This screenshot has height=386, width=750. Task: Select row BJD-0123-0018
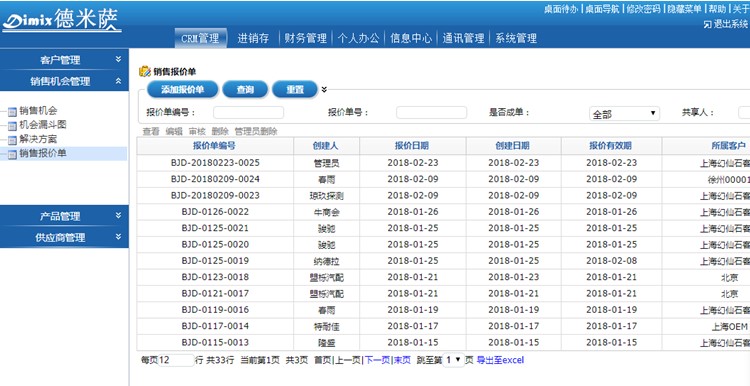point(443,277)
